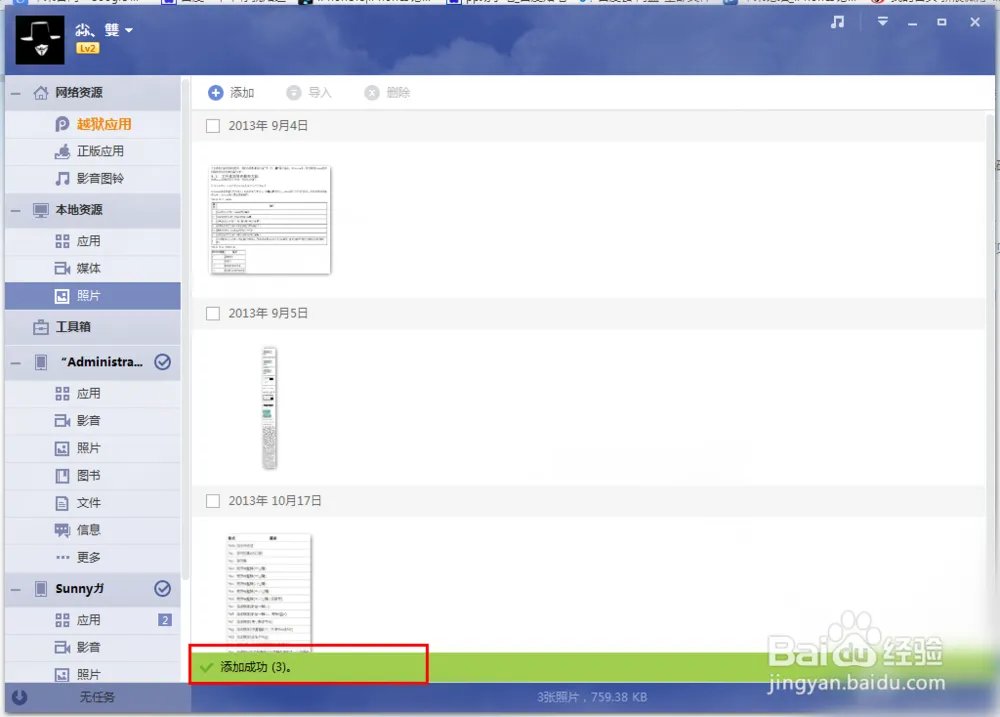Image resolution: width=1000 pixels, height=717 pixels.
Task: Open the title bar dropdown menu icon
Action: coord(883,22)
